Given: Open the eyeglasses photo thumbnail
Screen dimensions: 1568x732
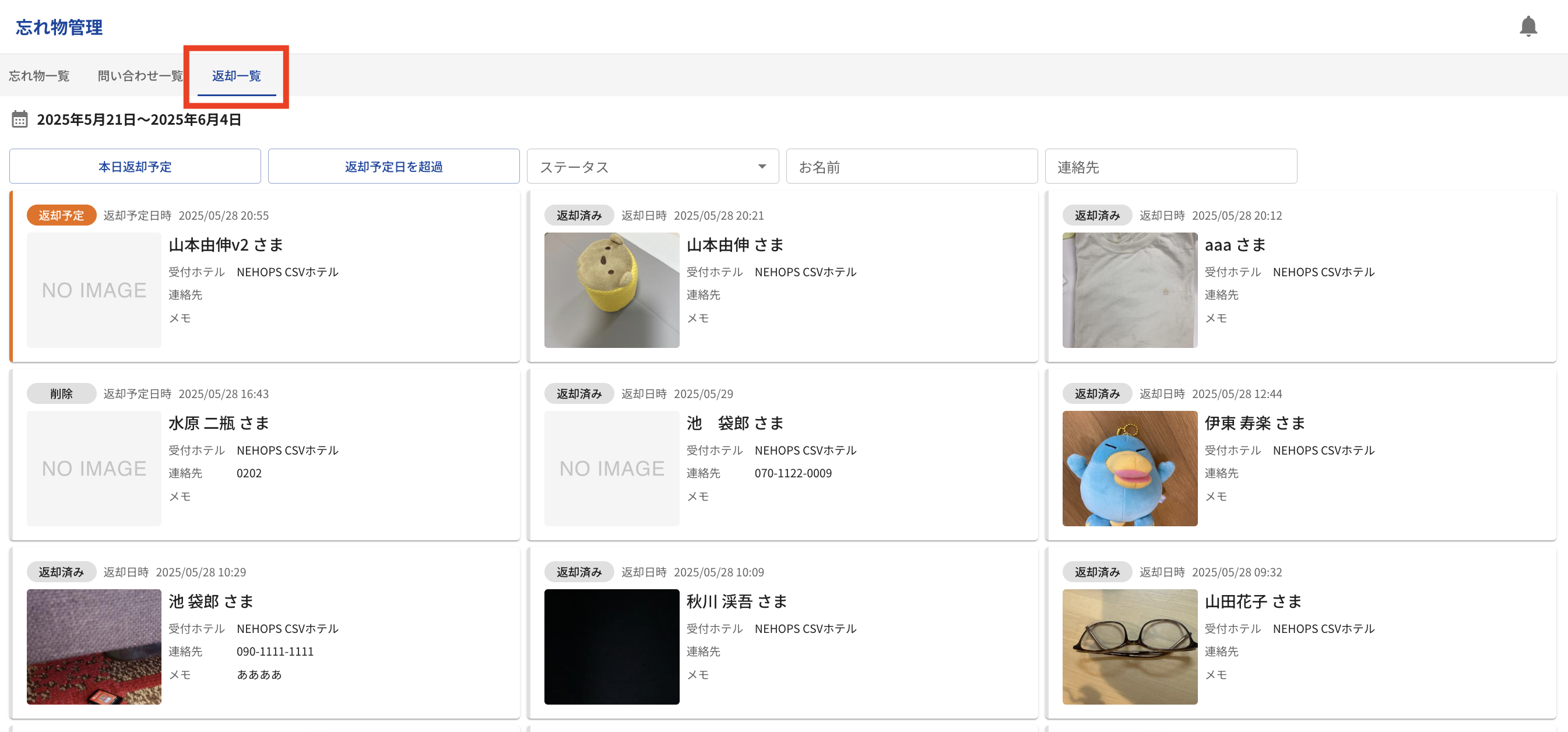Looking at the screenshot, I should point(1129,647).
